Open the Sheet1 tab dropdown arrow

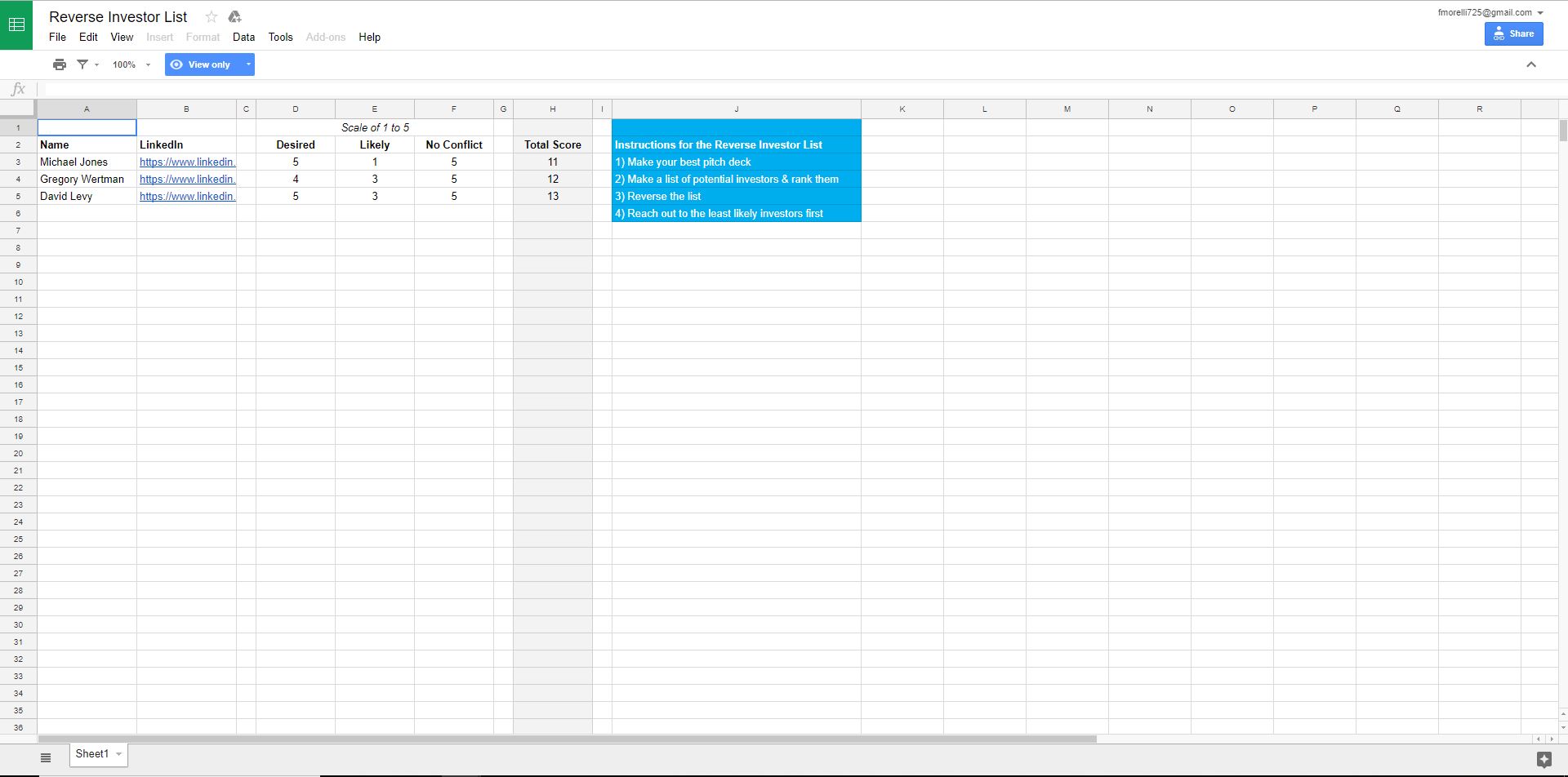[119, 754]
